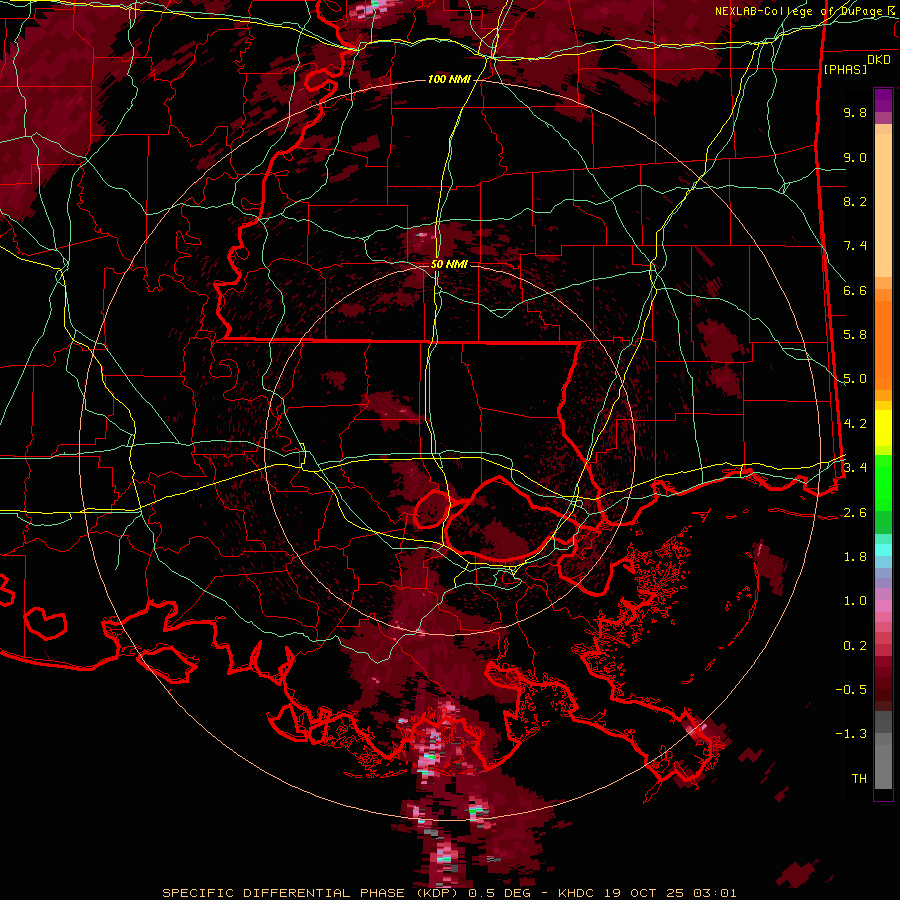Click the 1.0 value on the color scale

click(x=855, y=601)
